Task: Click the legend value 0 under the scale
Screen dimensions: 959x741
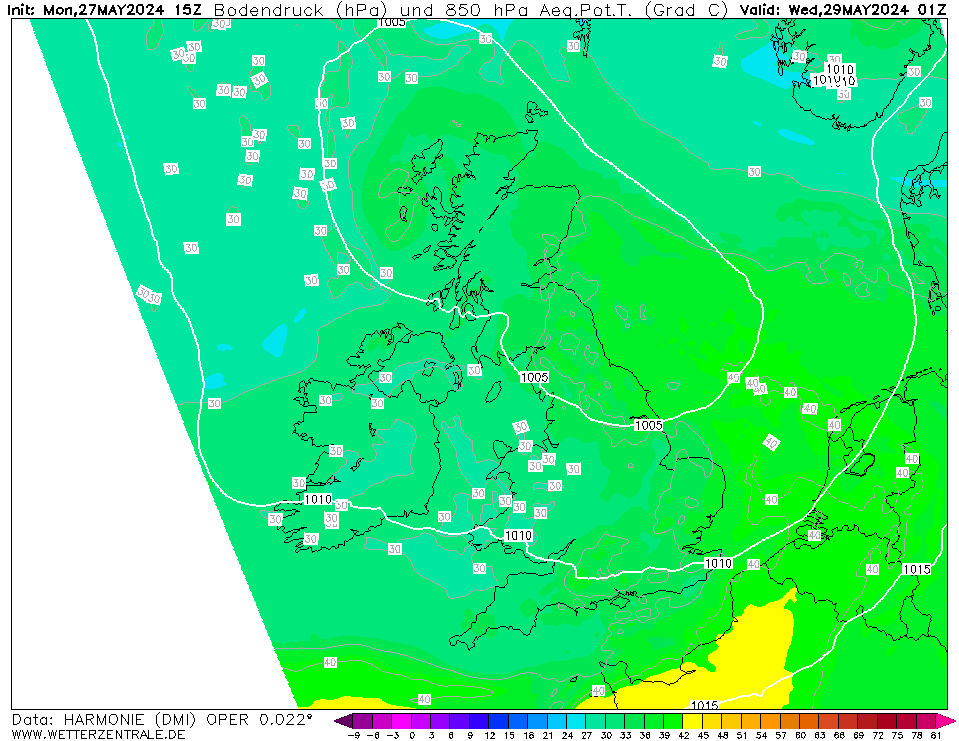Action: [412, 735]
